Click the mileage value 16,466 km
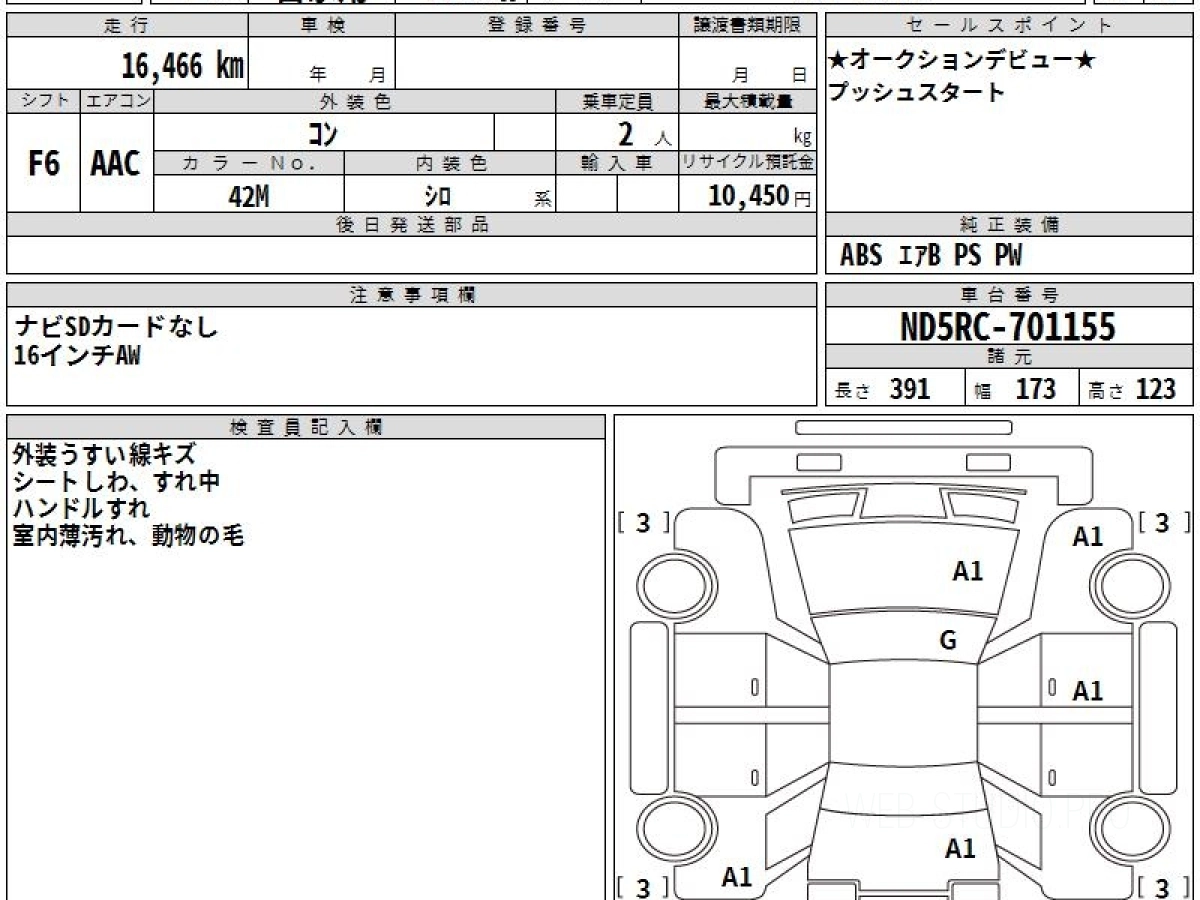The width and height of the screenshot is (1200, 900). tap(183, 67)
